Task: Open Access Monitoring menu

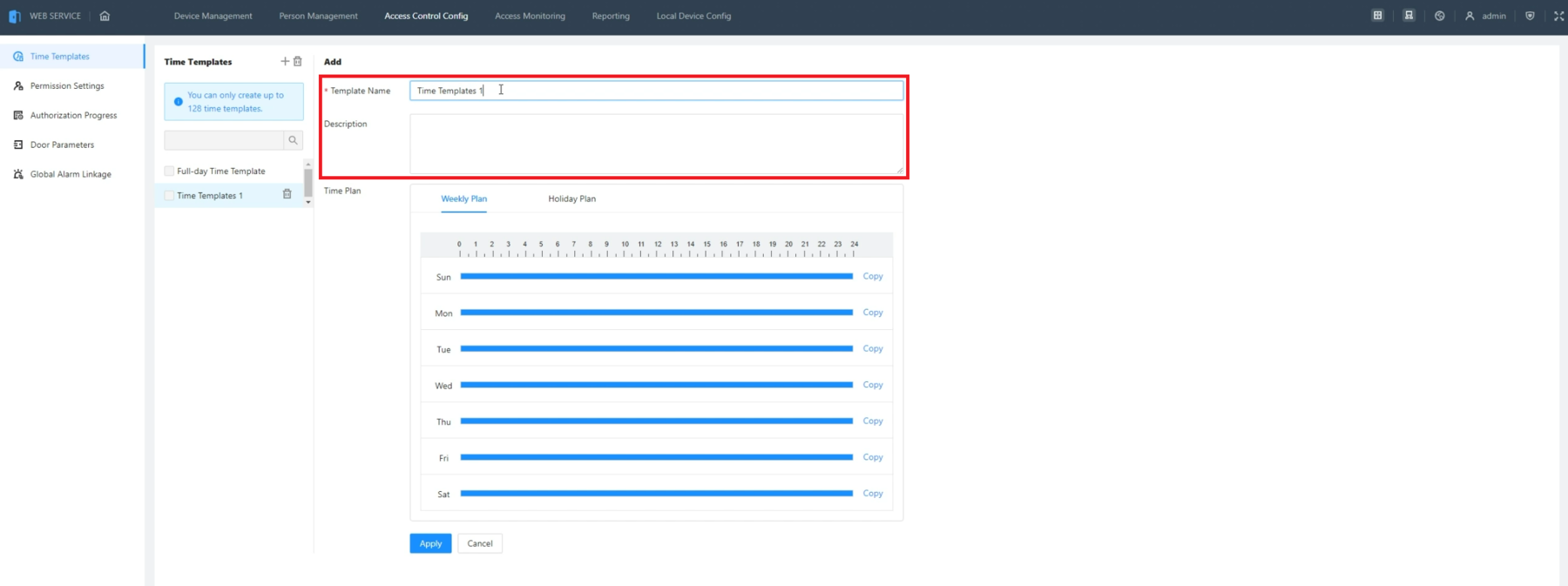Action: point(530,16)
